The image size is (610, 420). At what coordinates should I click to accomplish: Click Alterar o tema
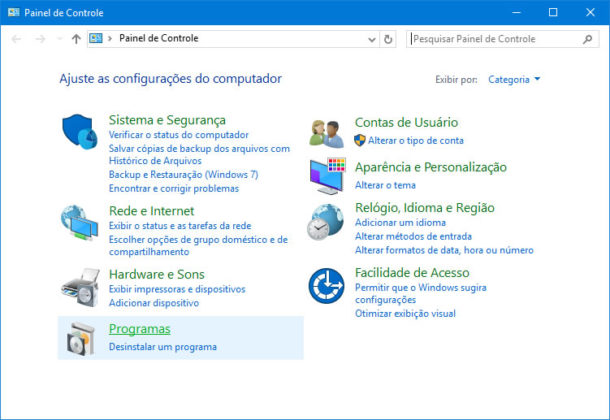click(385, 186)
